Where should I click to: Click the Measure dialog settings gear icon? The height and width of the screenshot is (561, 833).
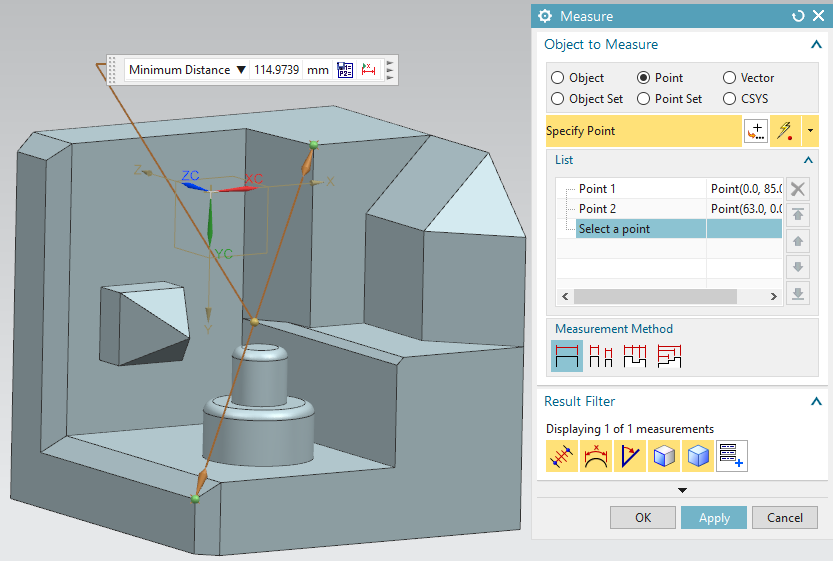click(x=545, y=16)
